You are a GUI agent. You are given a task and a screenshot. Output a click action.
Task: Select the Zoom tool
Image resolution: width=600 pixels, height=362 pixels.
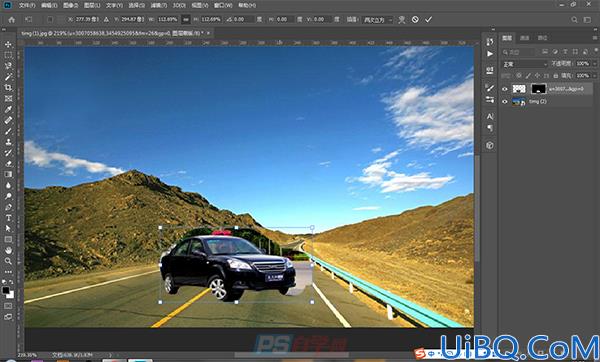[x=8, y=261]
